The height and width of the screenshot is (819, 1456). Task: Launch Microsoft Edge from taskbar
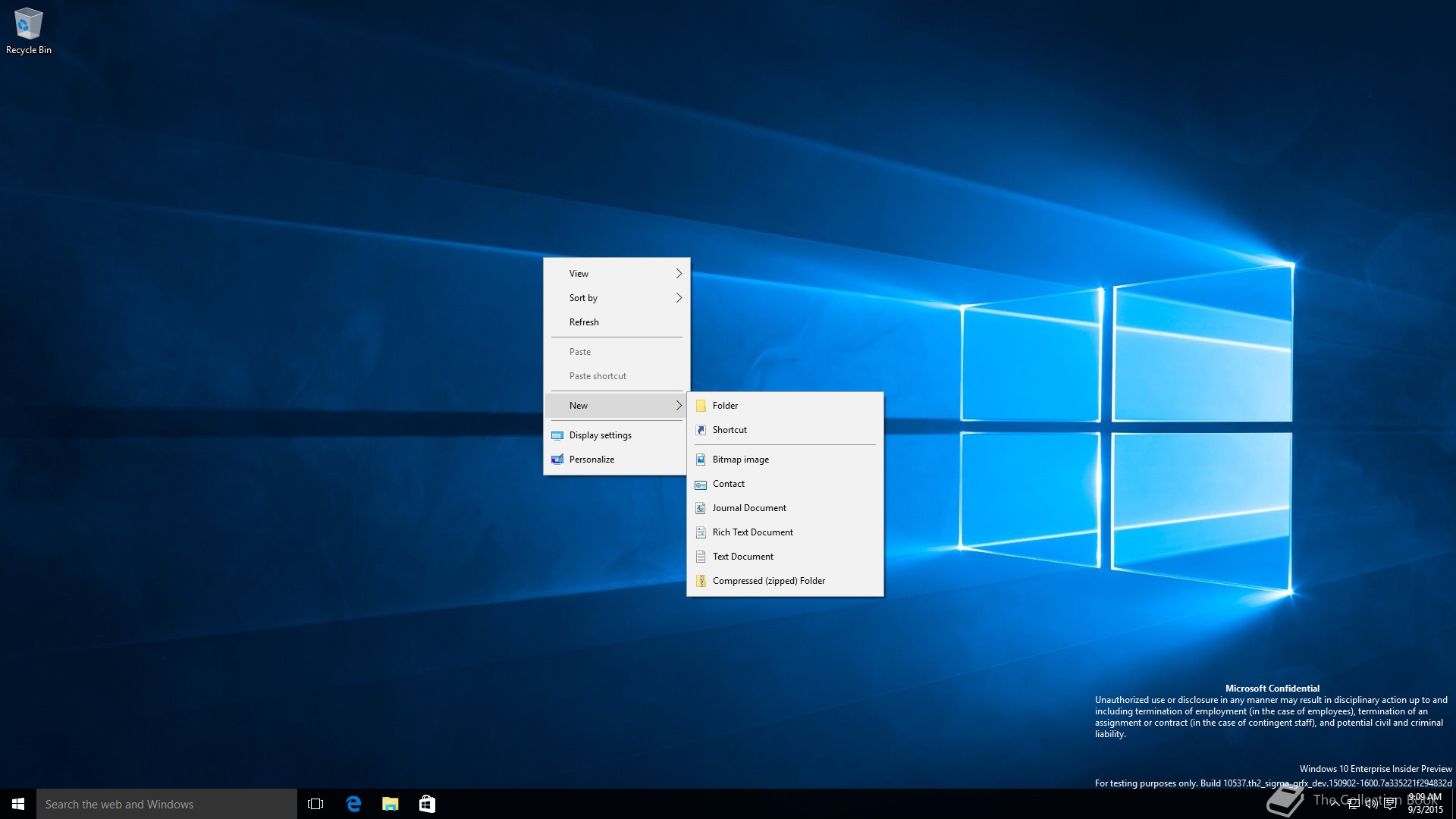coord(353,804)
